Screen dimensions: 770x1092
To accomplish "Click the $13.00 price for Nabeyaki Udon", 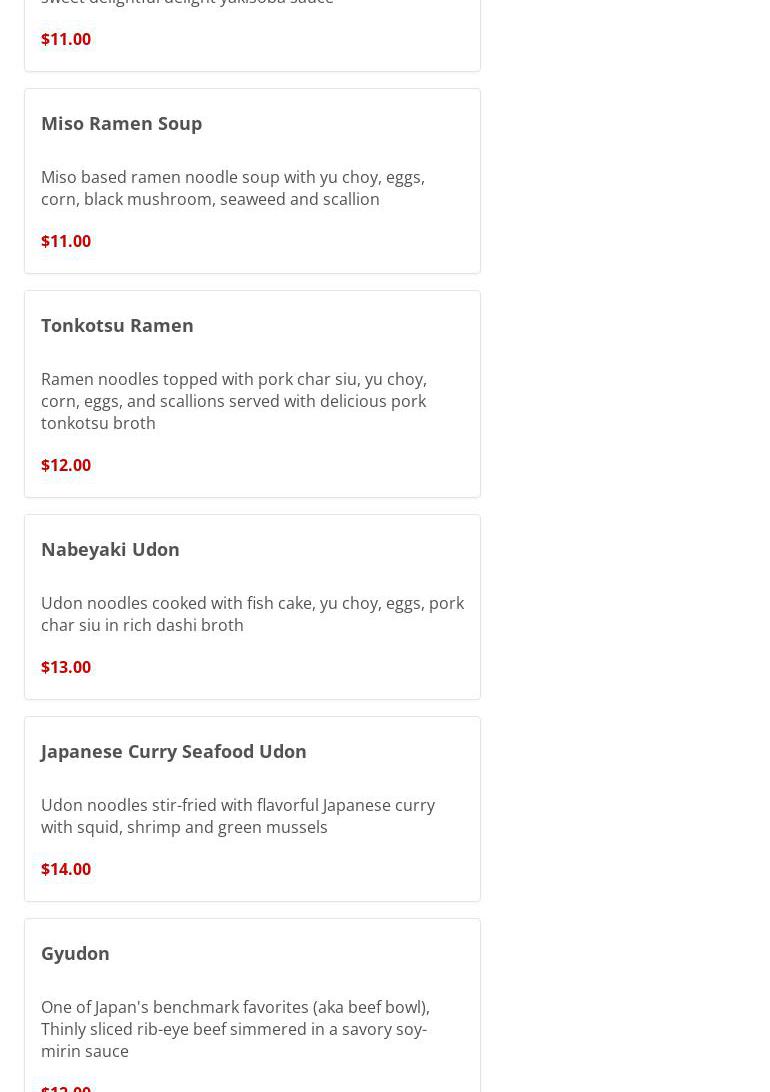I will pyautogui.click(x=66, y=667).
